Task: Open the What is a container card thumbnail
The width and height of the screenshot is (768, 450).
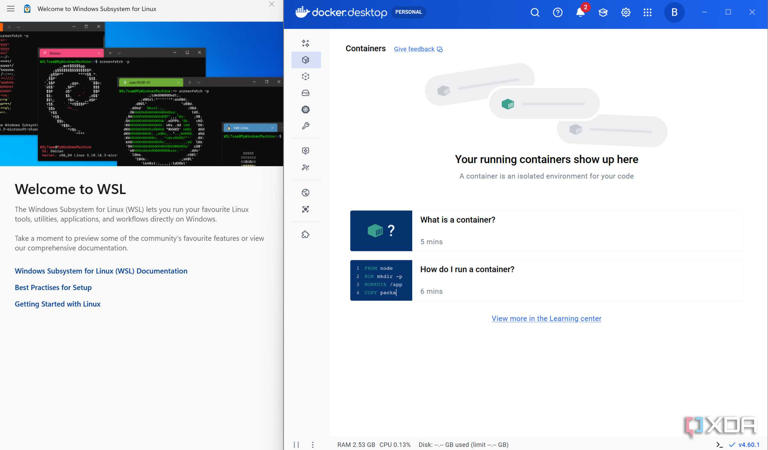Action: 381,231
